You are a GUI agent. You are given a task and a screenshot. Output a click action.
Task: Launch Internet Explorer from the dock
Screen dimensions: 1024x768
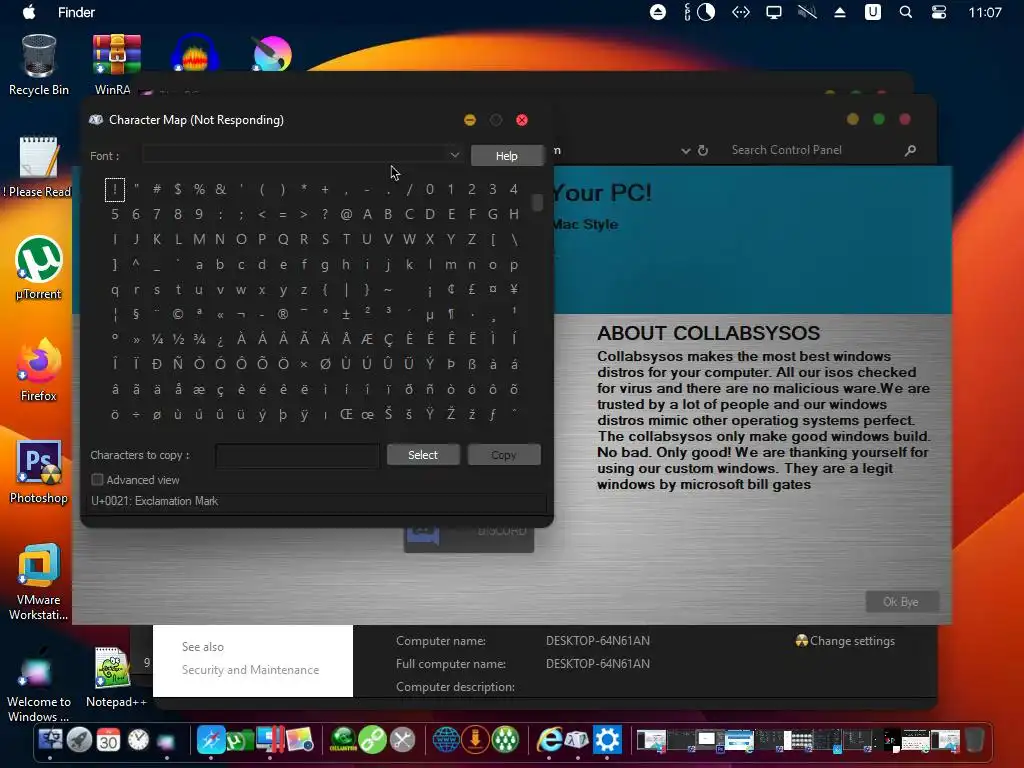point(549,740)
